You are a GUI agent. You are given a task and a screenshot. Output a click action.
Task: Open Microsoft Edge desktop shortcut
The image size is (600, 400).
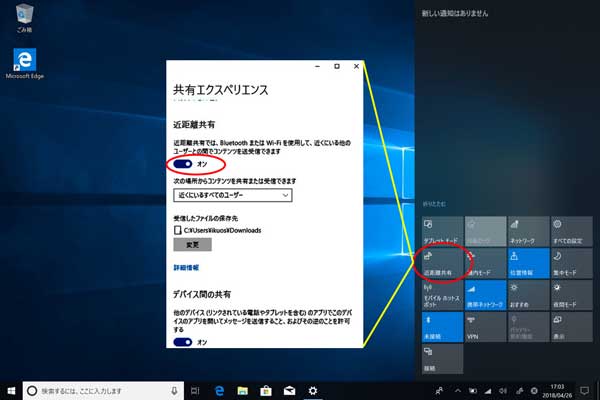click(24, 64)
